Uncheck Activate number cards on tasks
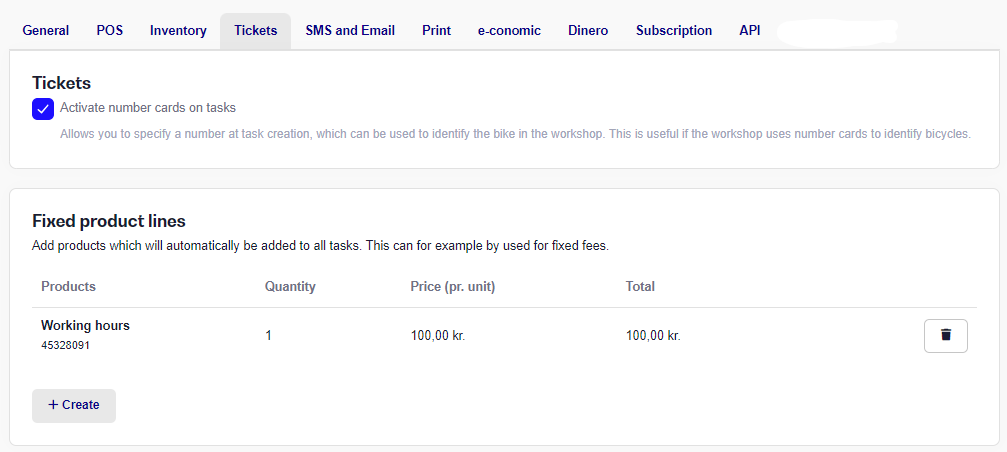The image size is (1007, 452). tap(43, 109)
